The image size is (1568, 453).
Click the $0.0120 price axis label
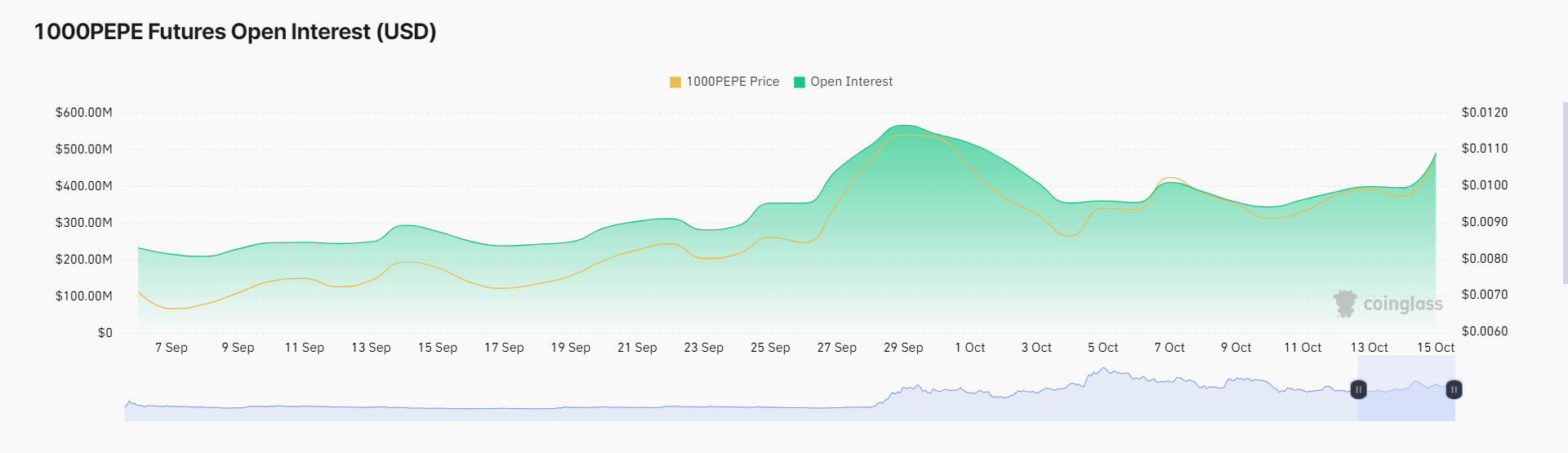(x=1485, y=113)
